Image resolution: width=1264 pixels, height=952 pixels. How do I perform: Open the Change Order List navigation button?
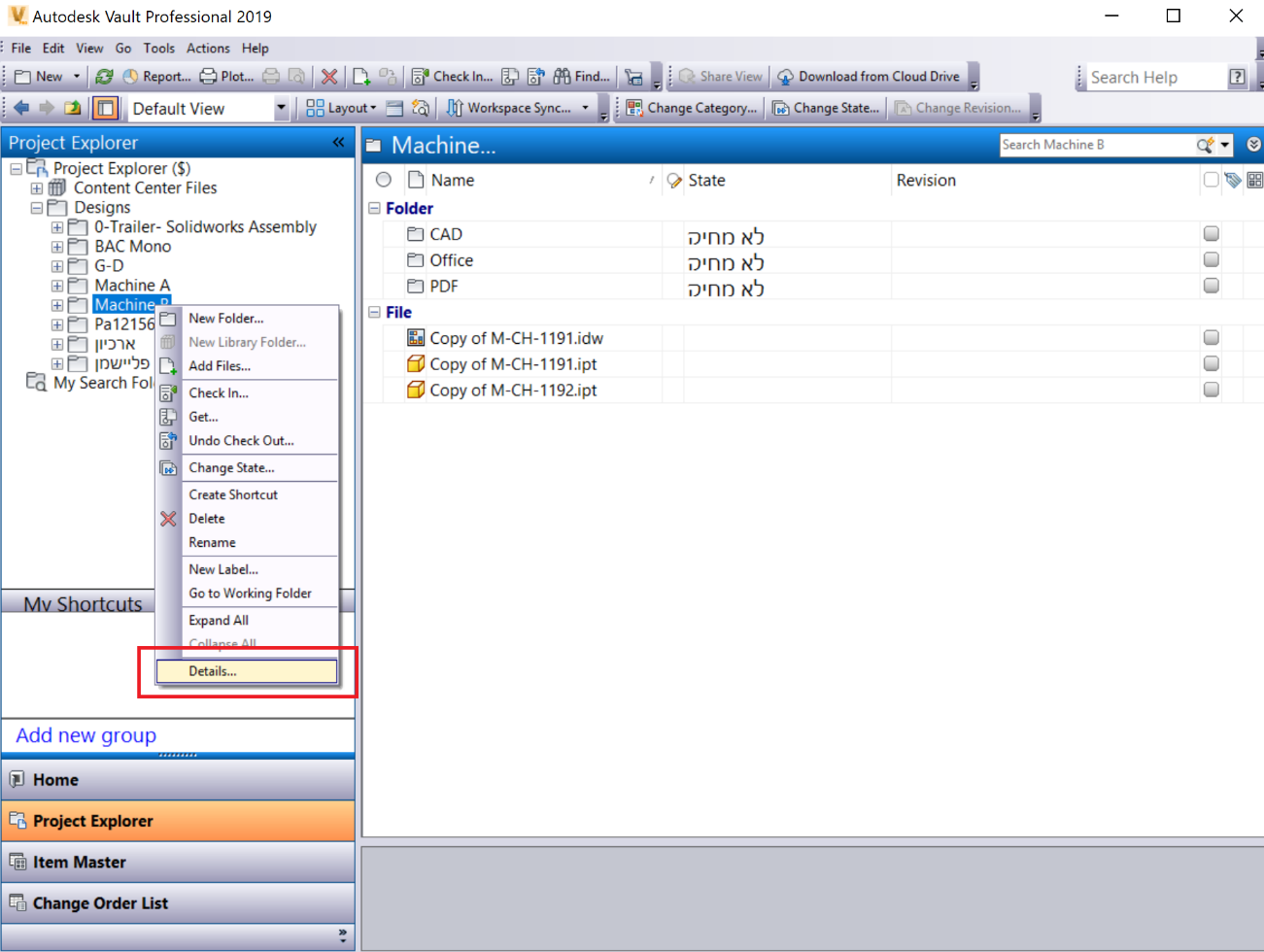[x=178, y=902]
